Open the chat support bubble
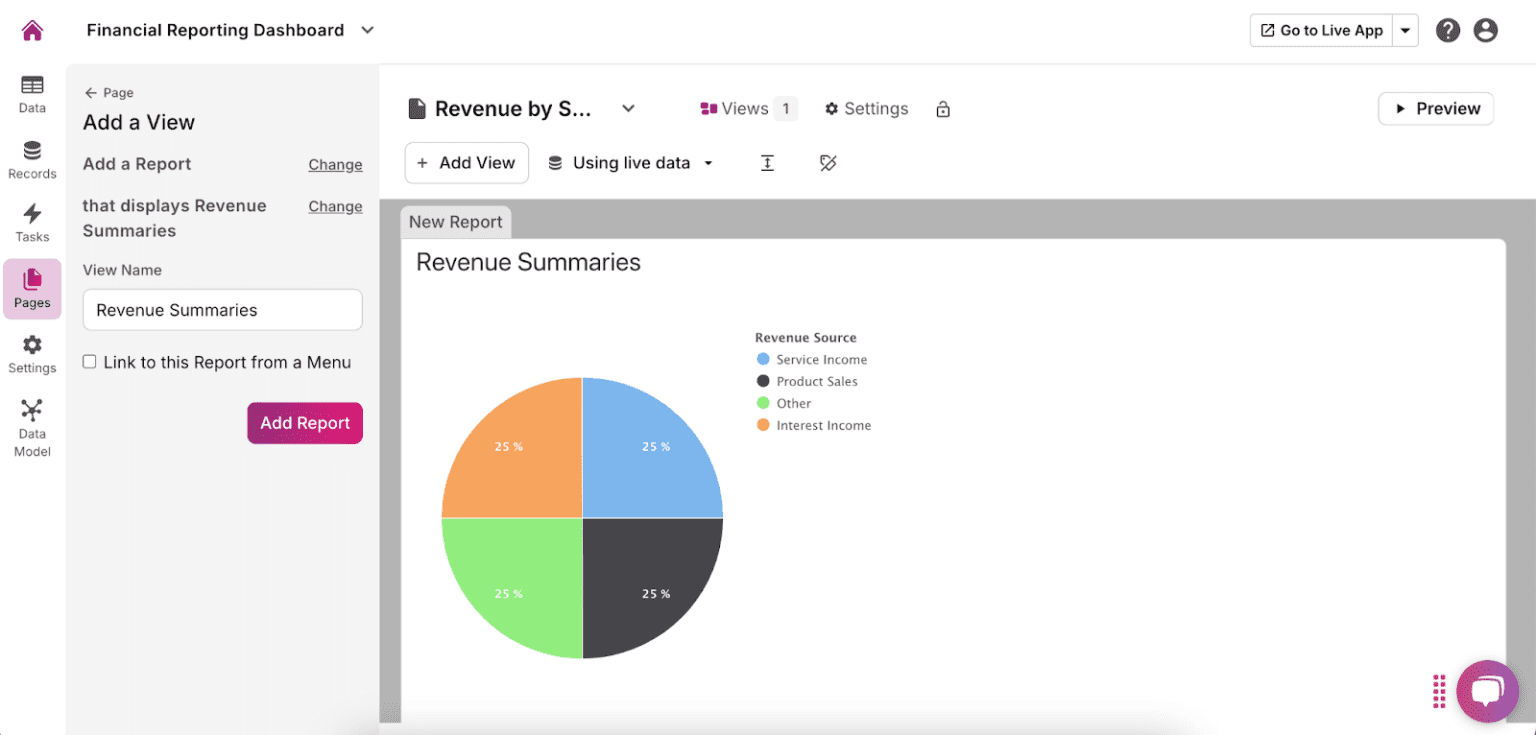The width and height of the screenshot is (1536, 735). (1487, 691)
